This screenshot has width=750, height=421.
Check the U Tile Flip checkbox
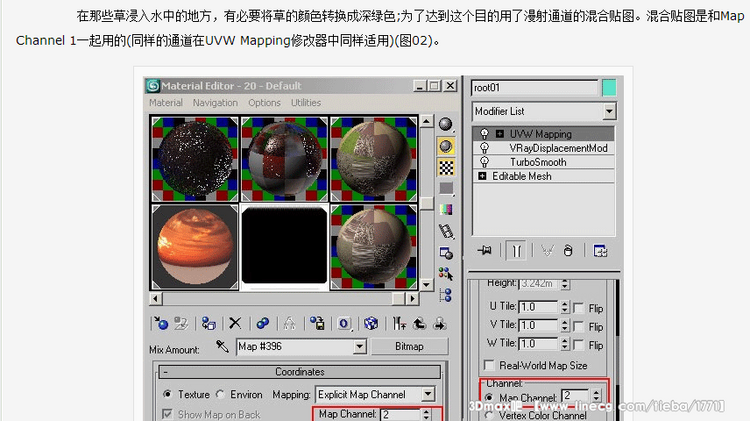[579, 307]
